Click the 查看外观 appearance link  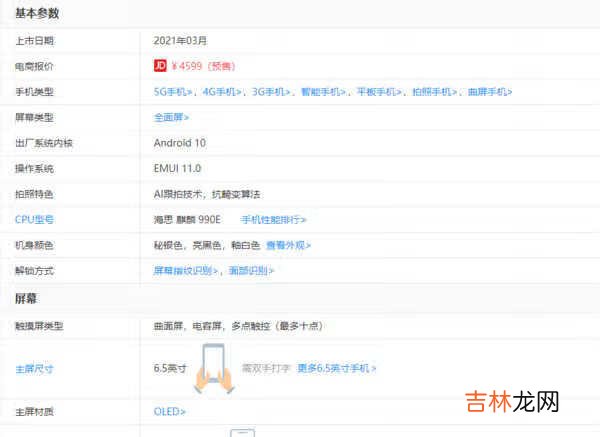pos(288,245)
